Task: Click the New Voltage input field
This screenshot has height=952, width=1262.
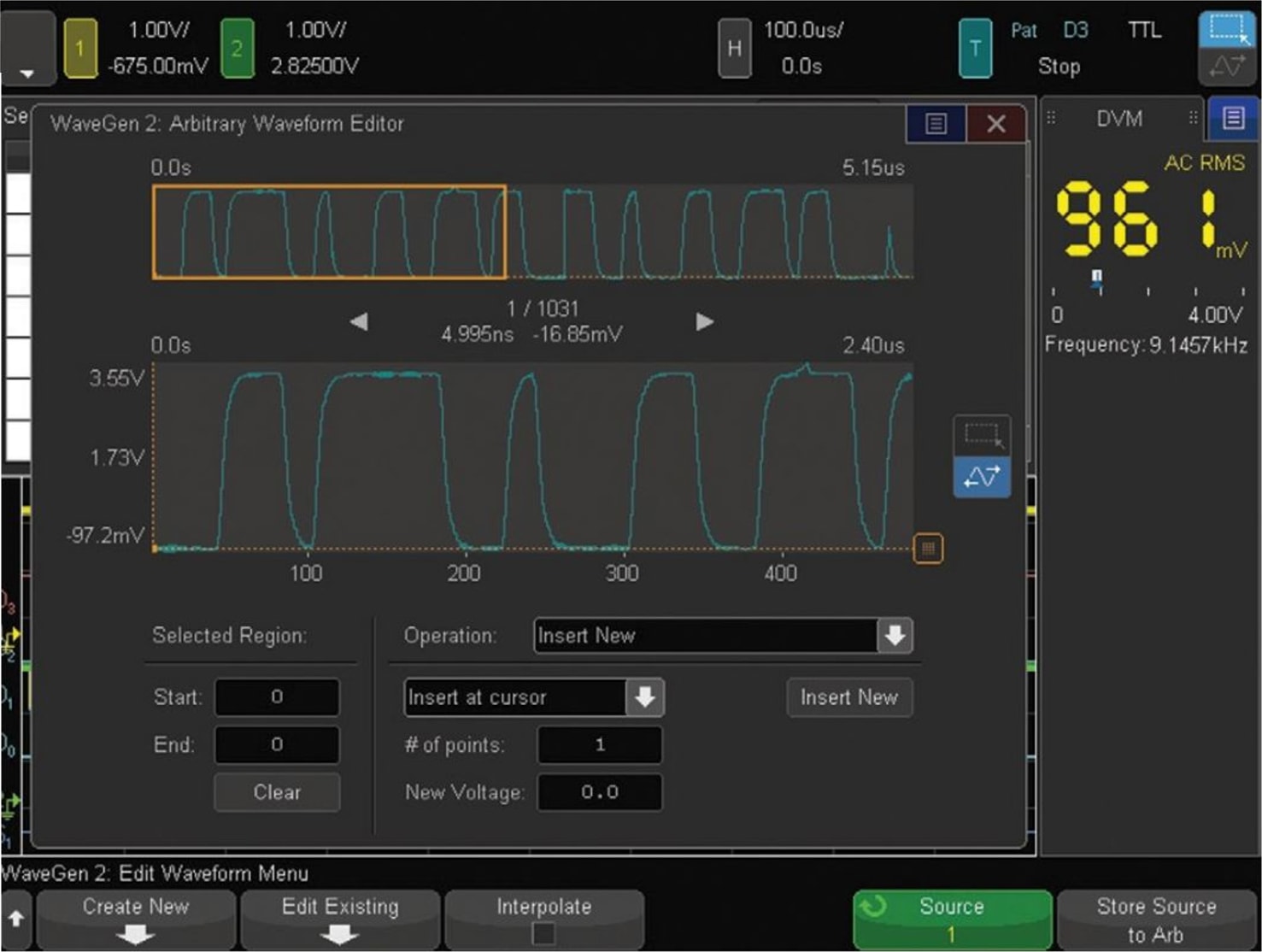Action: click(599, 792)
